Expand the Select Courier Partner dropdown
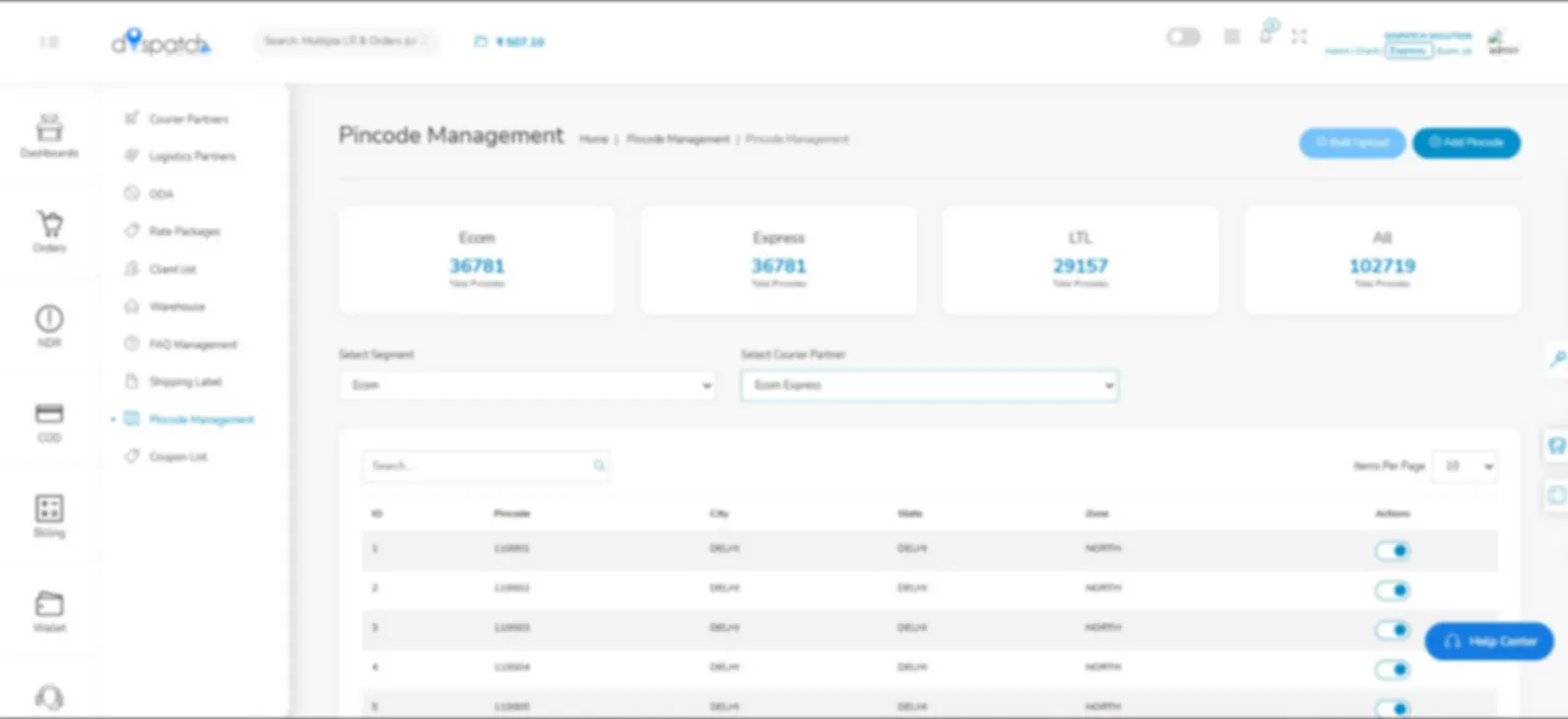Screen dimensions: 1568x719 click(928, 385)
